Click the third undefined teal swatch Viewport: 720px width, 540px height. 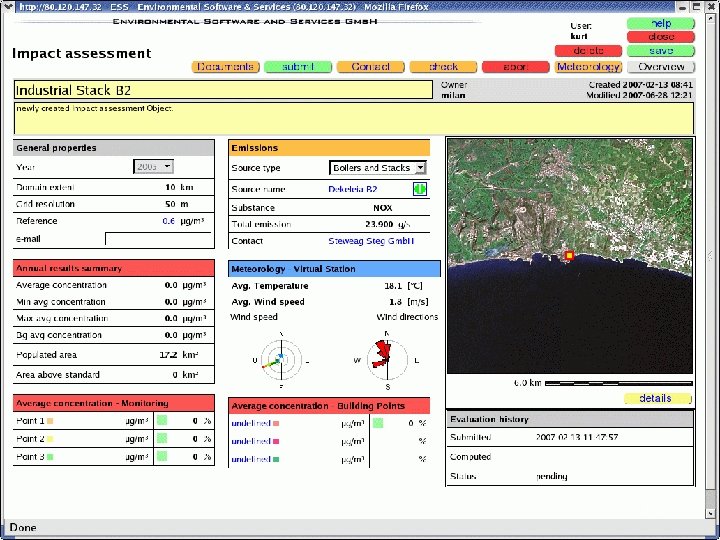276,459
